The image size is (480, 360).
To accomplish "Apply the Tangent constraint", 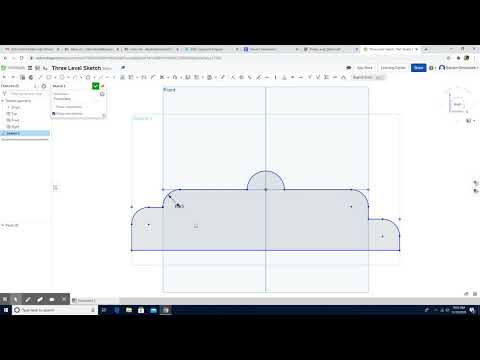I will click(258, 77).
